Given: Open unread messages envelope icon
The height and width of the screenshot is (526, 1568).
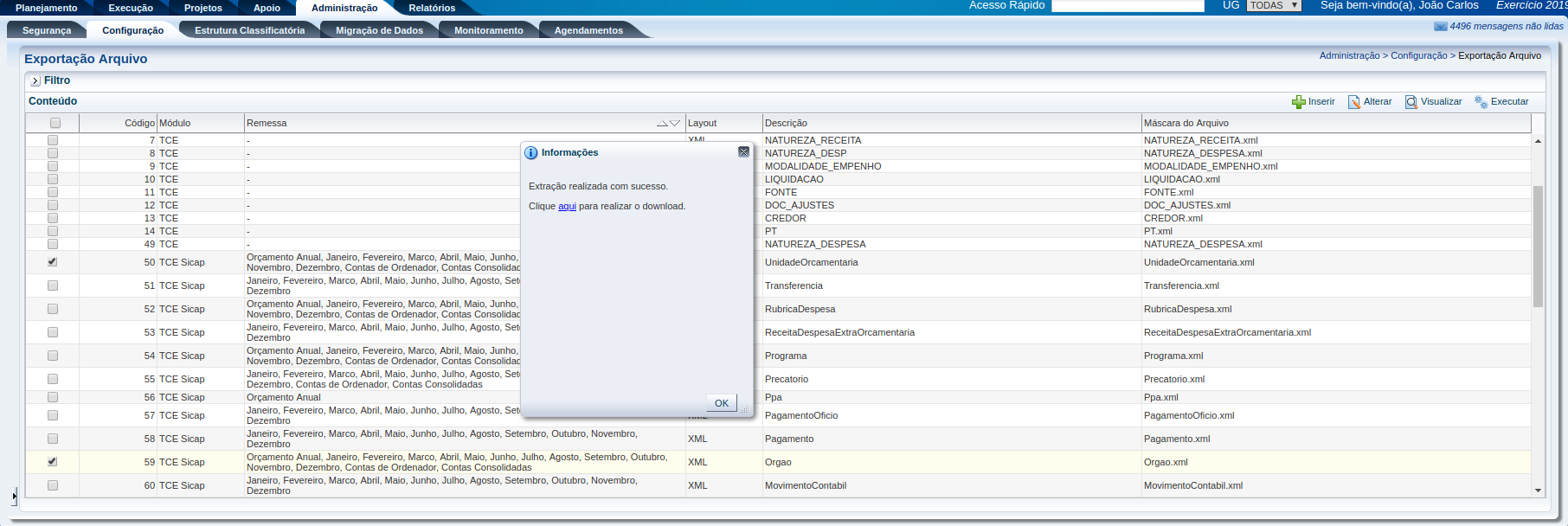Looking at the screenshot, I should click(x=1440, y=27).
